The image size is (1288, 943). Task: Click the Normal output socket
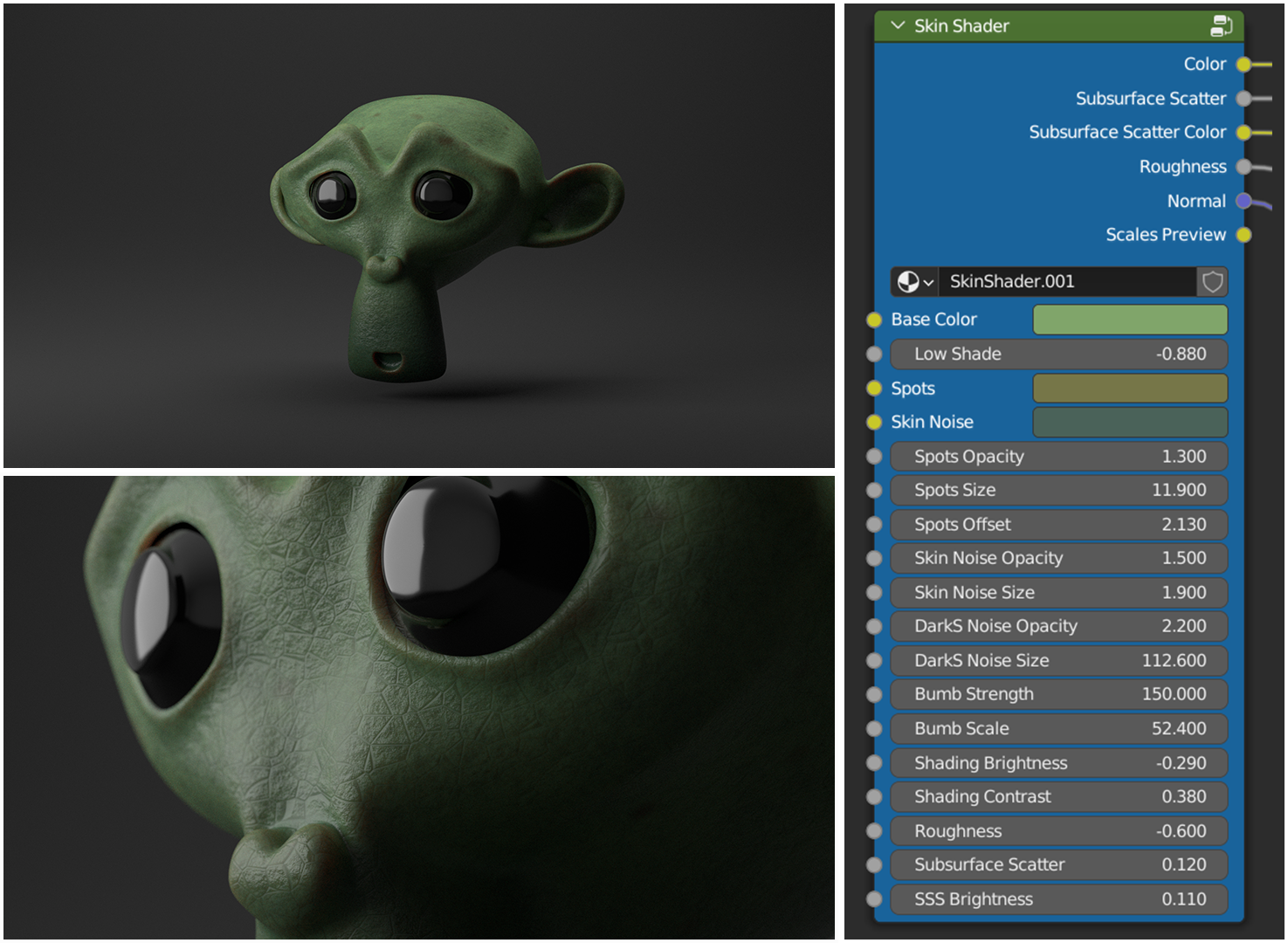tap(1243, 202)
